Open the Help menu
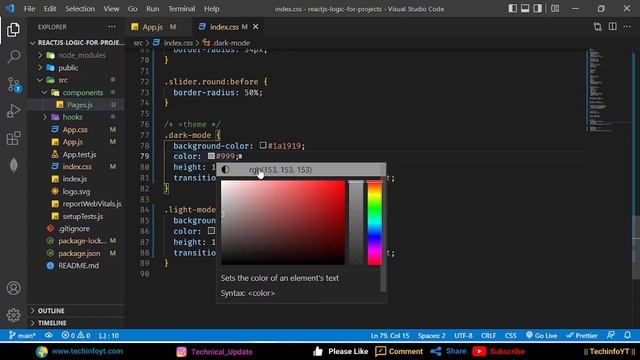 (211, 9)
